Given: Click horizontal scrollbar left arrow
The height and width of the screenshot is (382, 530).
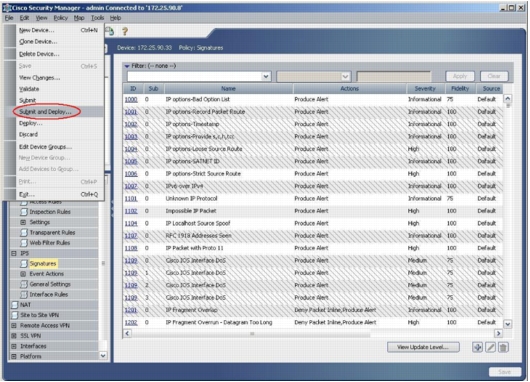Looking at the screenshot, I should pyautogui.click(x=127, y=333).
